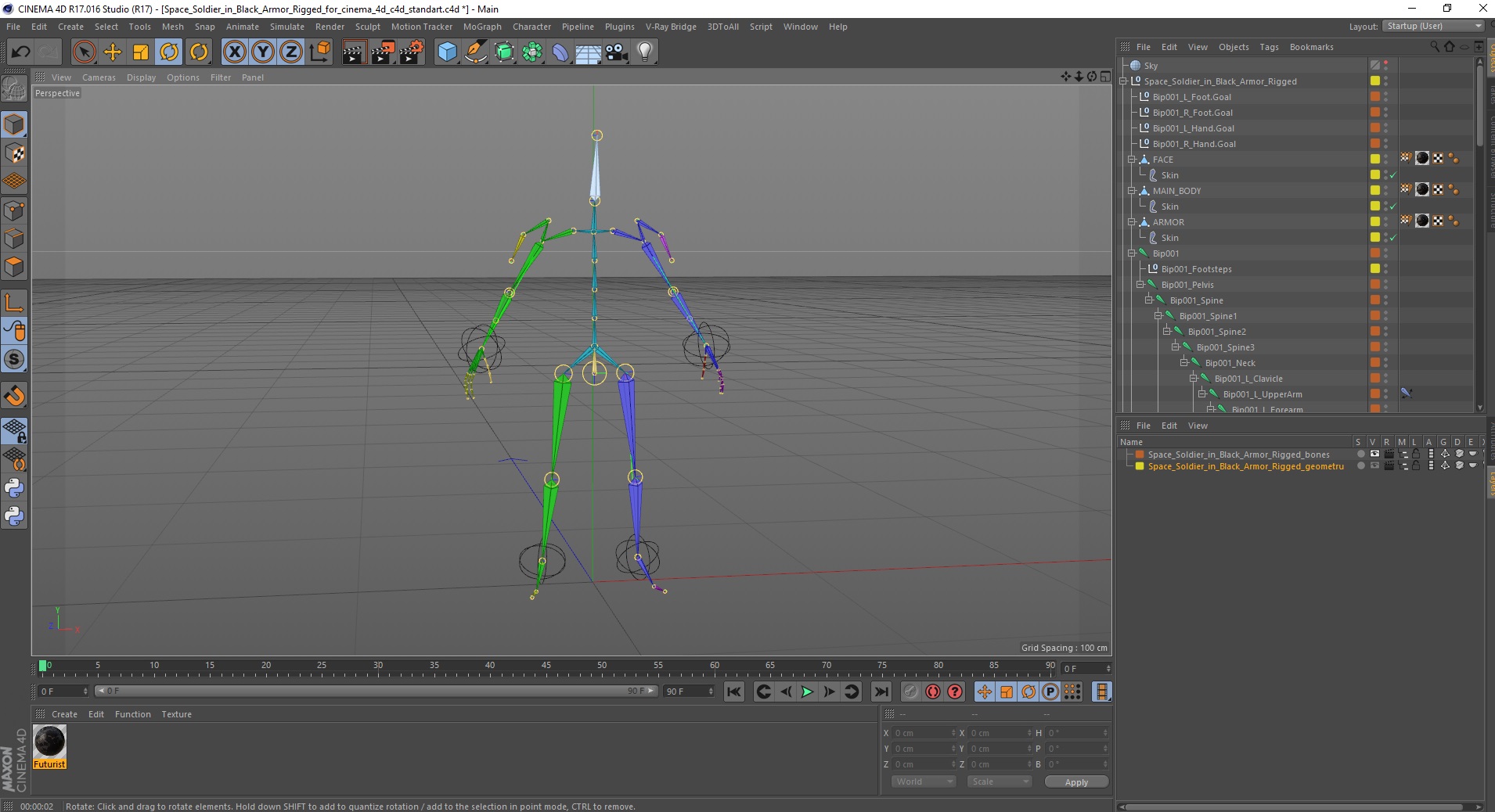Open the Deformer objects icon

[x=561, y=52]
